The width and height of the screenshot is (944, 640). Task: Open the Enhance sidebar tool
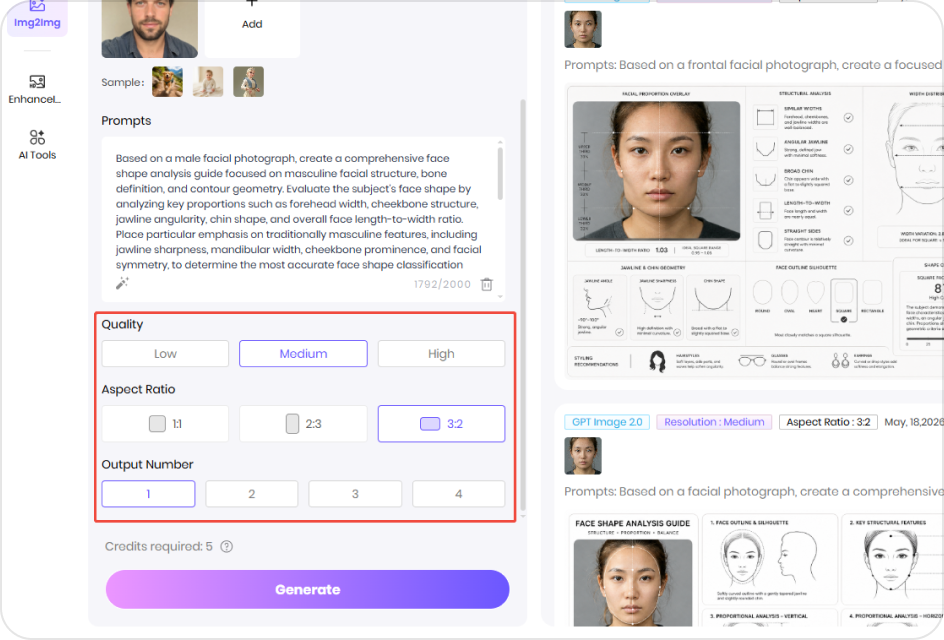pos(37,89)
